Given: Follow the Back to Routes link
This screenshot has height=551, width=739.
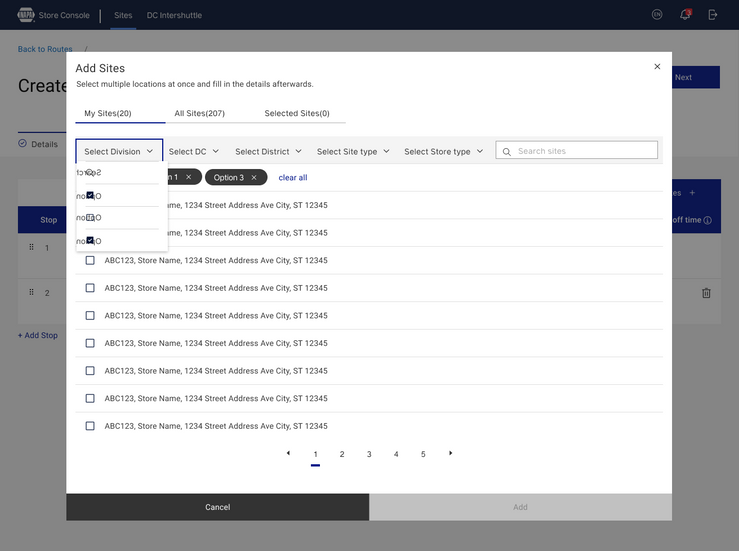Looking at the screenshot, I should (x=45, y=49).
